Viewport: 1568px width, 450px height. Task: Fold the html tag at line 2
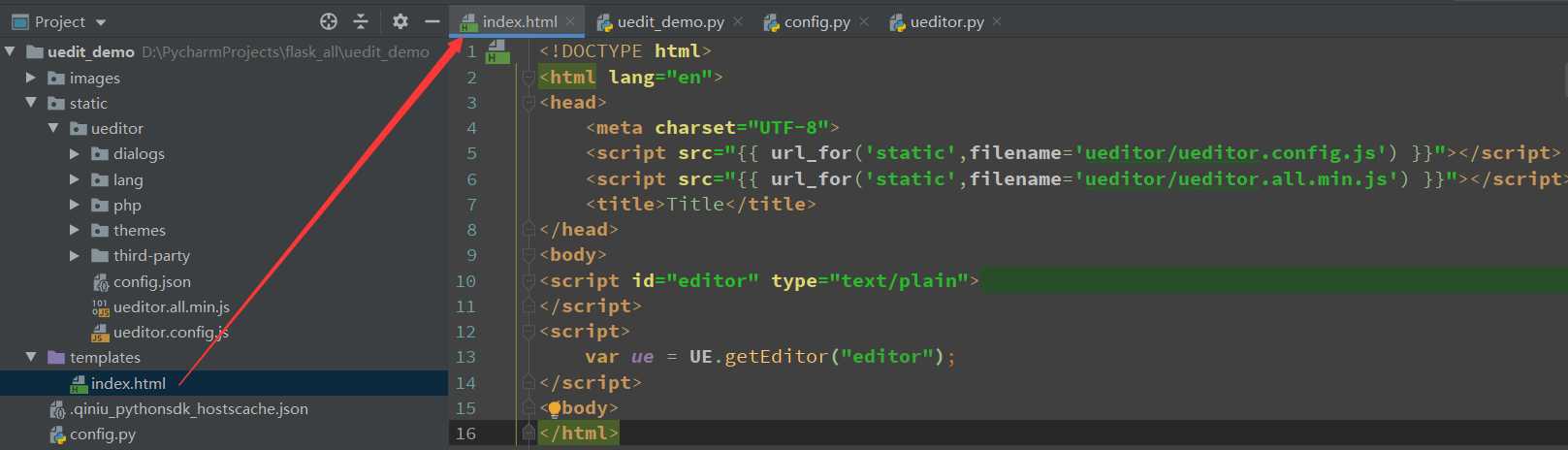tap(528, 77)
